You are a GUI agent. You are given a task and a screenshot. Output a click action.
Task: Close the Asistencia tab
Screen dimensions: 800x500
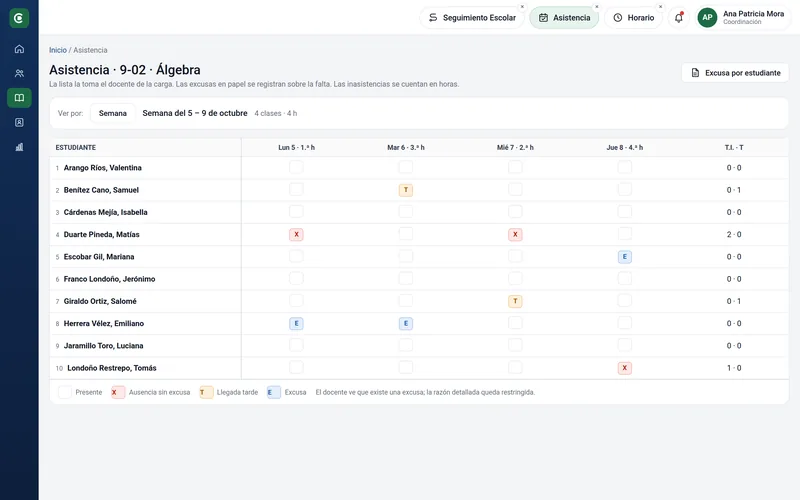click(x=596, y=7)
